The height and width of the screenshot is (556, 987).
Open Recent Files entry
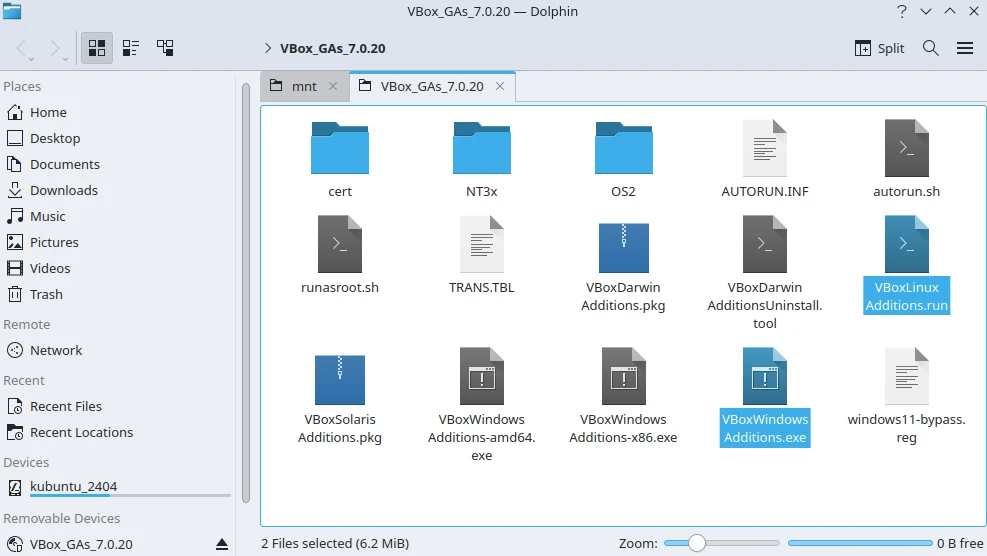pos(117,406)
